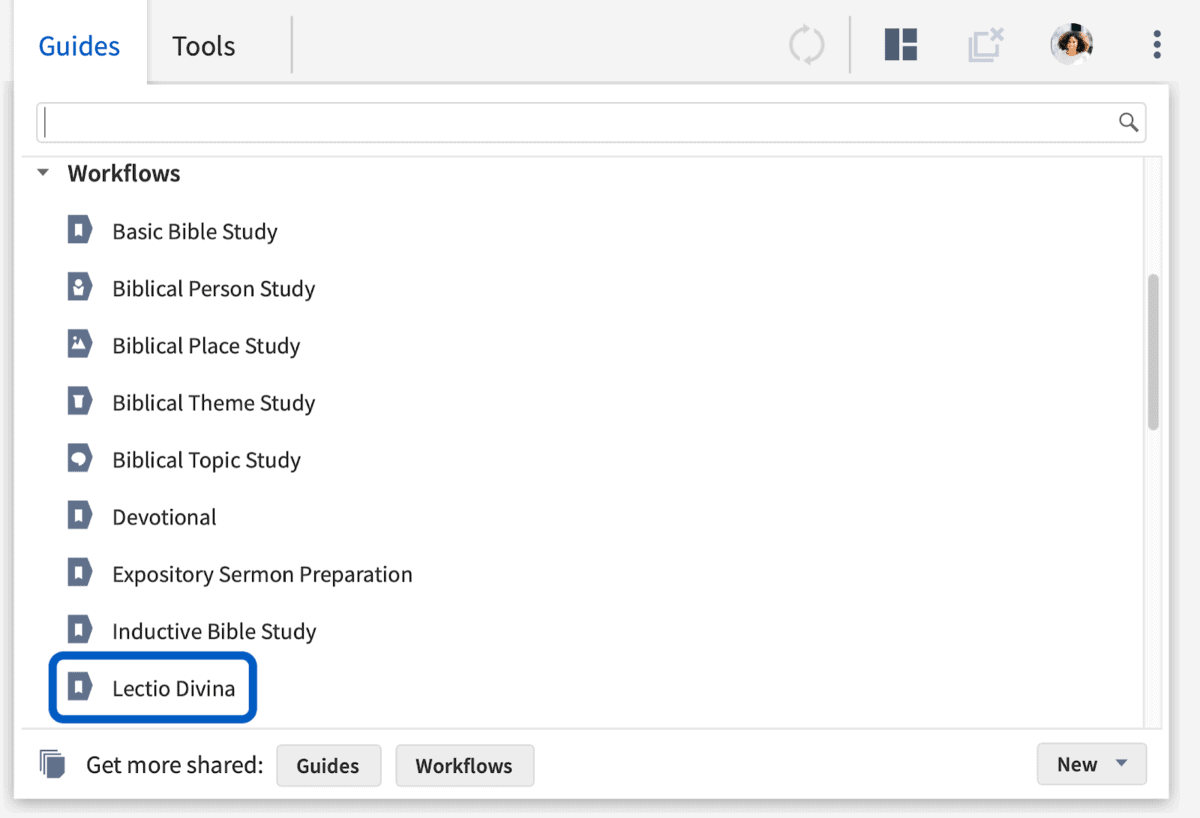This screenshot has width=1200, height=818.
Task: Select Expository Sermon Preparation workflow
Action: [x=262, y=574]
